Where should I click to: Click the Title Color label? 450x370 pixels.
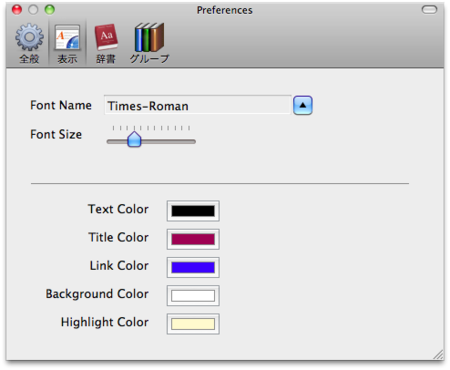(118, 237)
